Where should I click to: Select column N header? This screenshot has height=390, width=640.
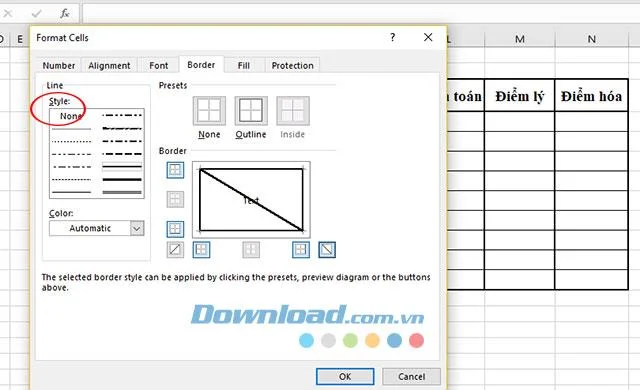591,39
